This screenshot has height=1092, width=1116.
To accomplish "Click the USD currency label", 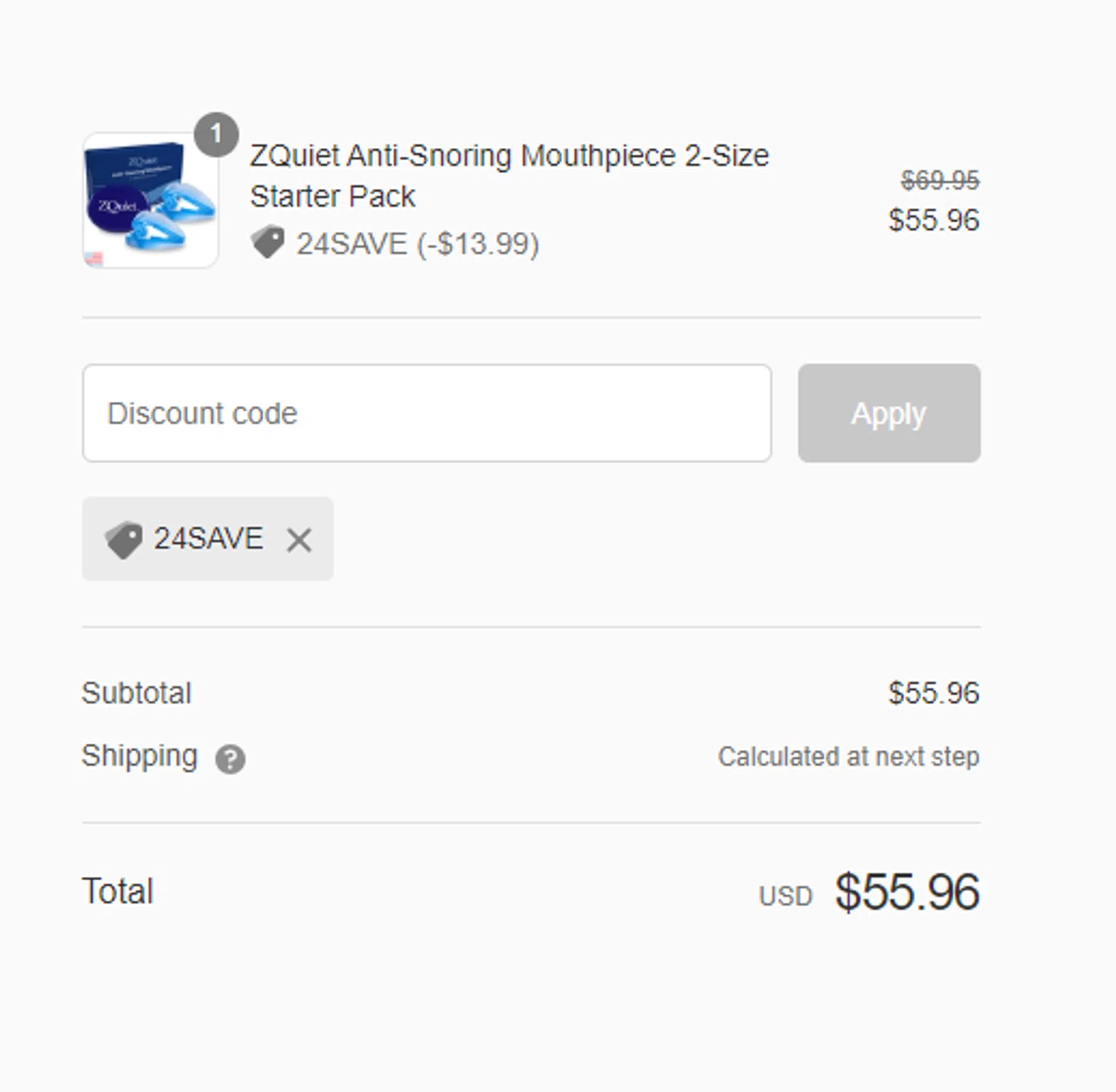I will click(785, 896).
